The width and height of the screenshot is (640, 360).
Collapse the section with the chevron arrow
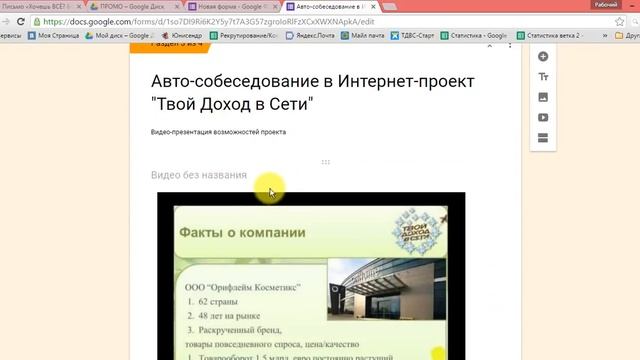489,45
